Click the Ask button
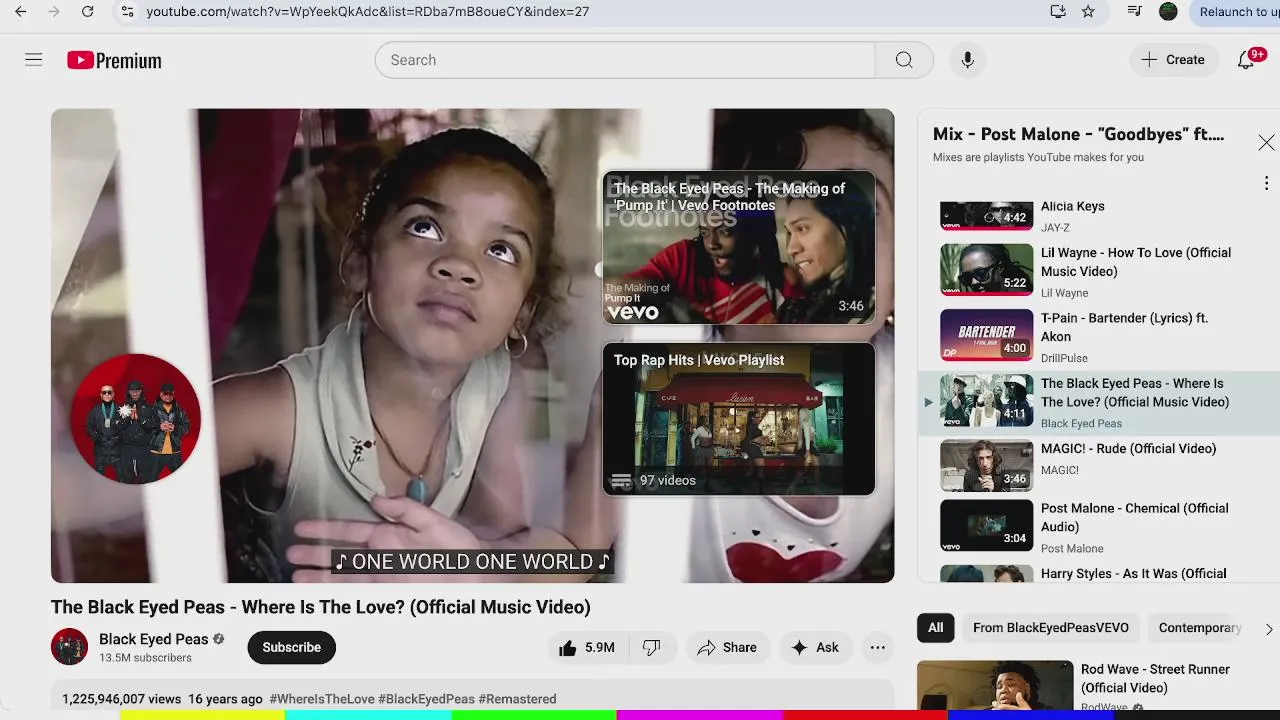Image resolution: width=1280 pixels, height=720 pixels. tap(815, 648)
